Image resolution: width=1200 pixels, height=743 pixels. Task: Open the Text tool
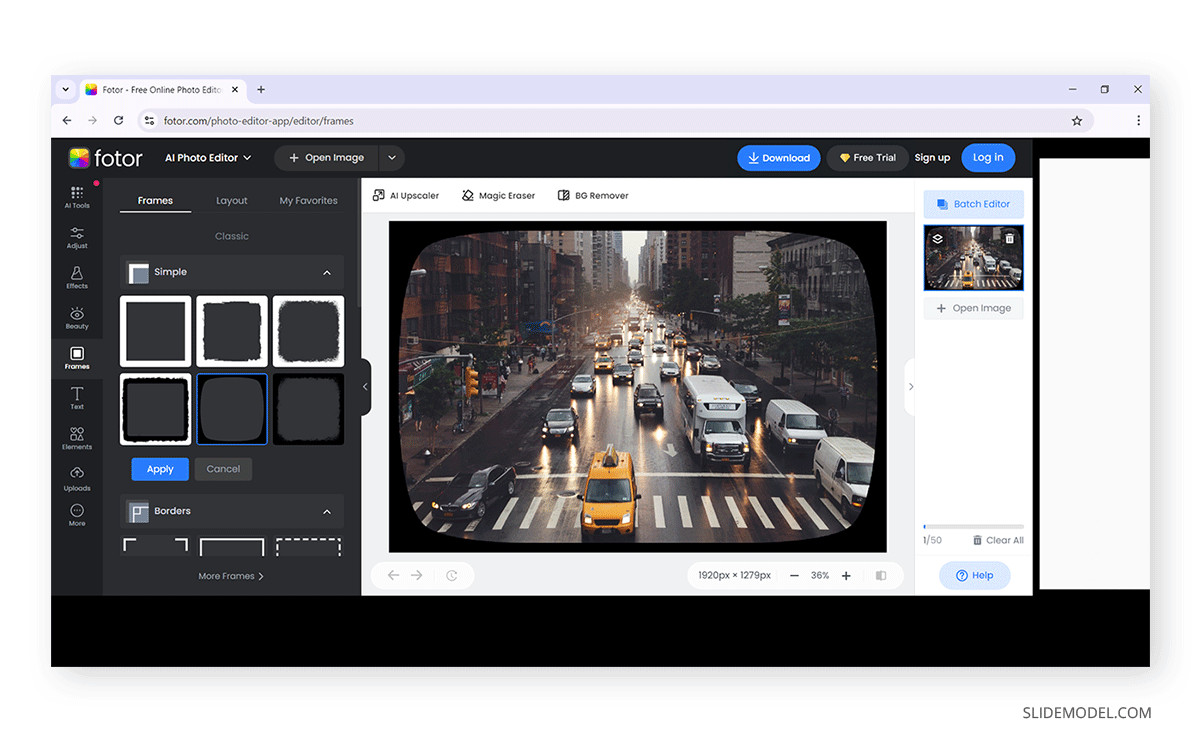[x=77, y=398]
